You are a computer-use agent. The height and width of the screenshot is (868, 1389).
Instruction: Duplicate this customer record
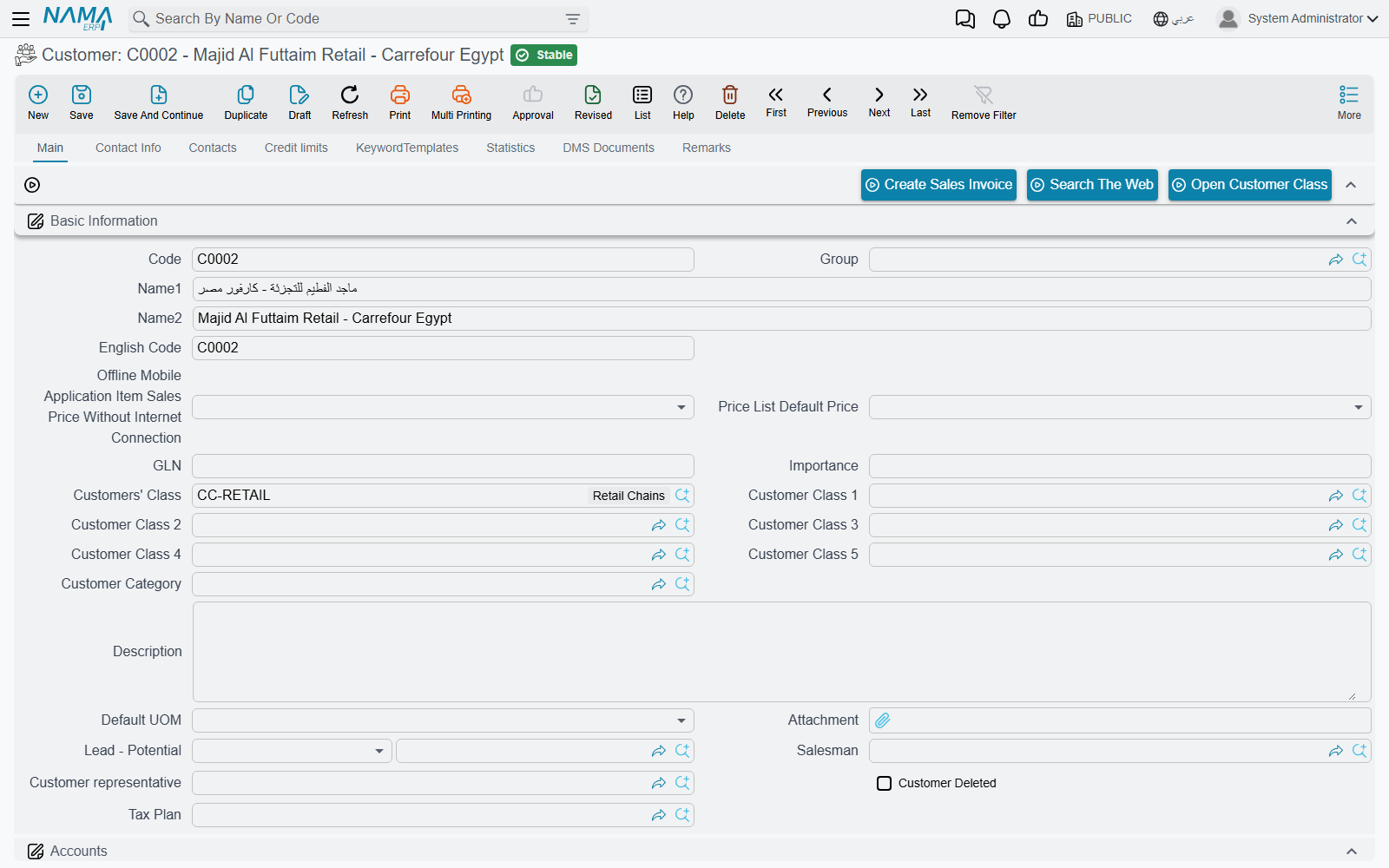[246, 102]
